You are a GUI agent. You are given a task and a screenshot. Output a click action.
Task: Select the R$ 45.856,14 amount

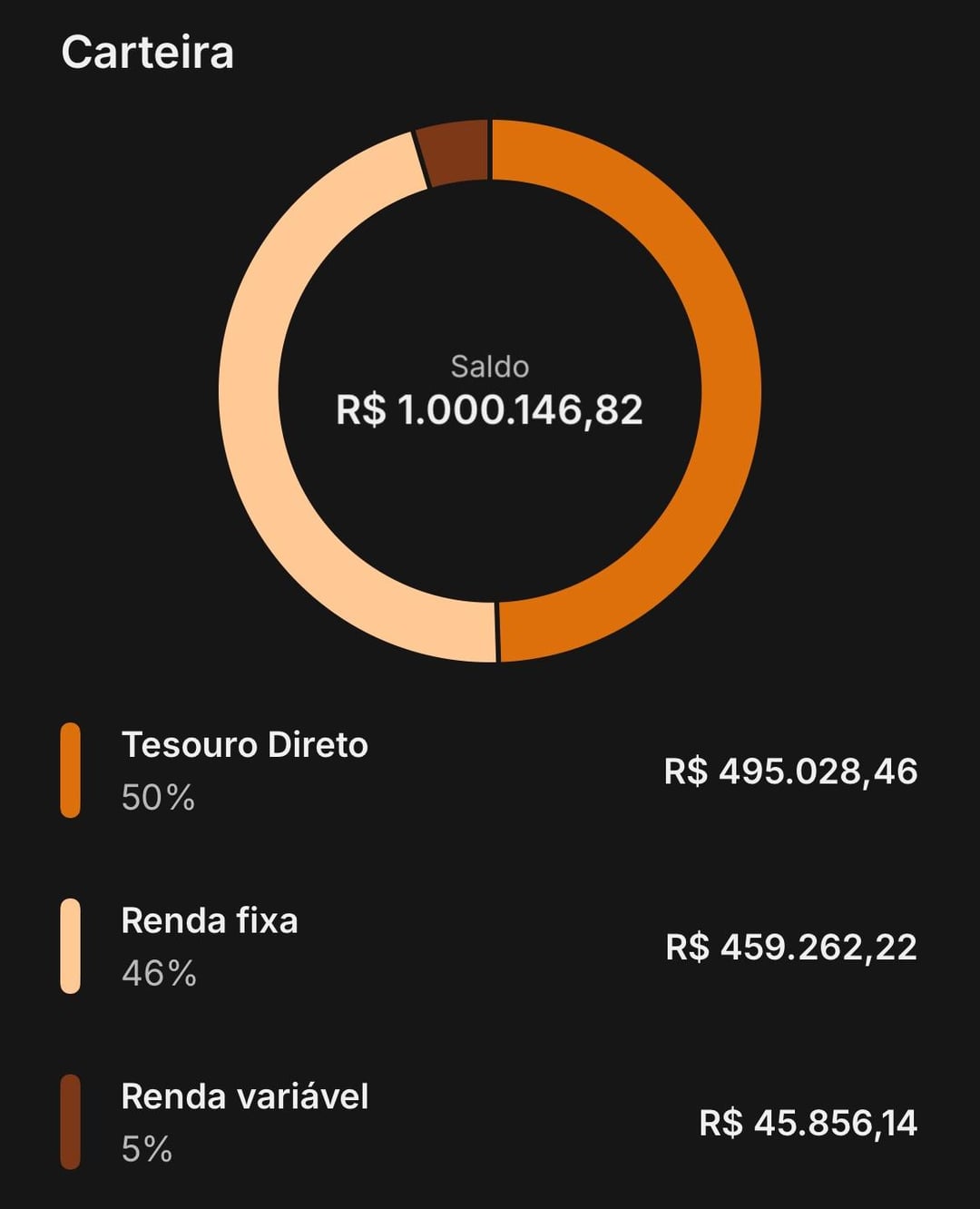(808, 1124)
